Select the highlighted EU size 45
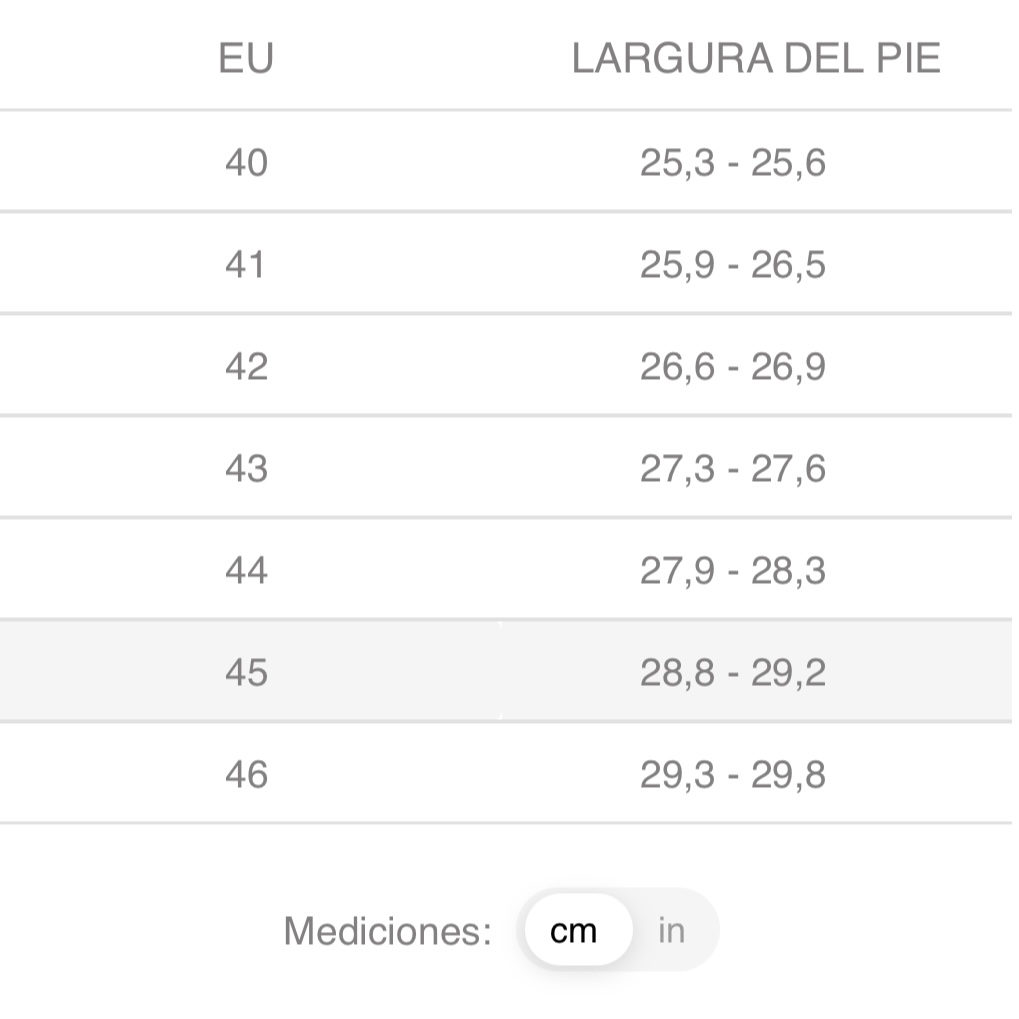 click(246, 673)
